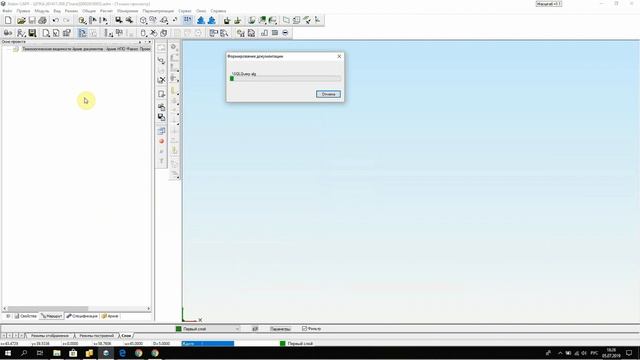Select the Слои tab
Viewport: 640px width, 360px height.
click(x=126, y=336)
